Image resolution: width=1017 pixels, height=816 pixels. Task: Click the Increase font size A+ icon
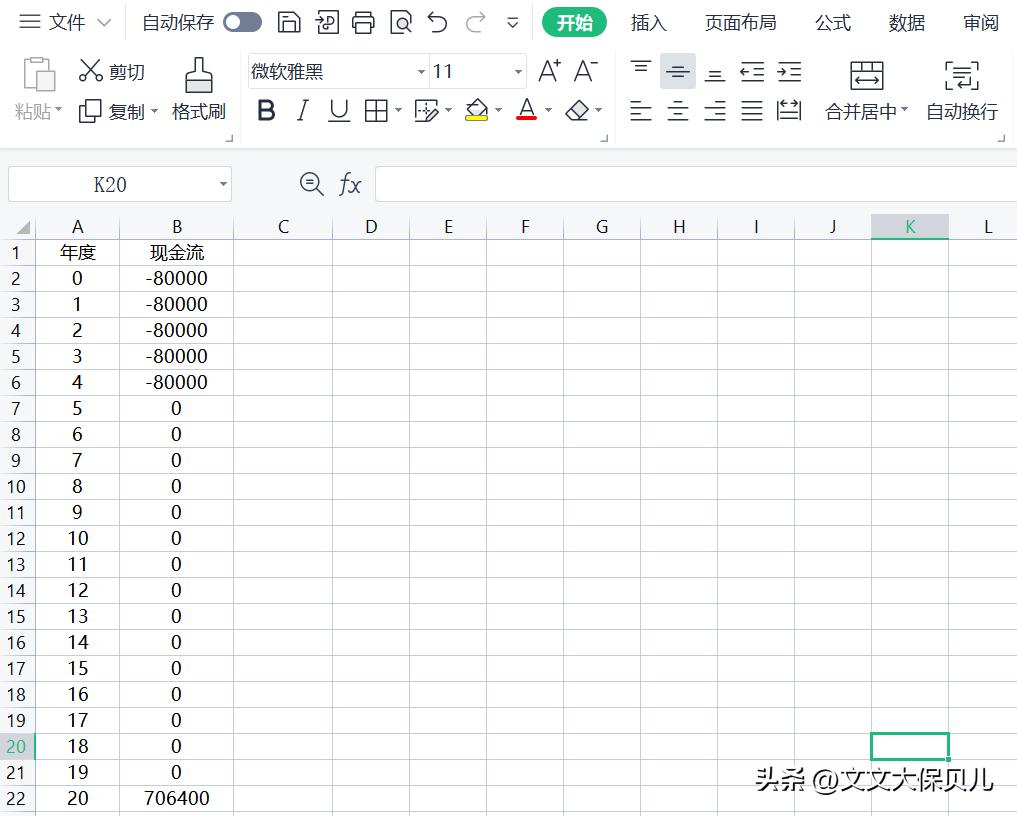pos(549,71)
